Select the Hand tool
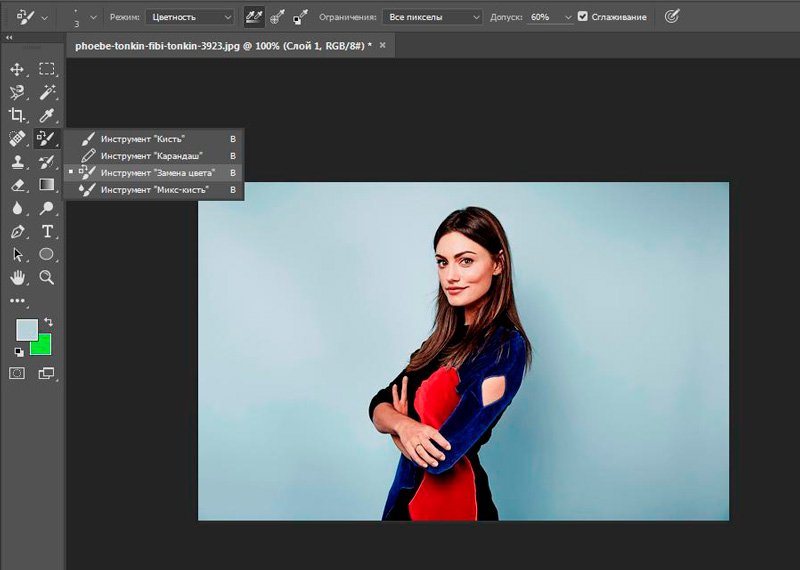 (x=17, y=278)
